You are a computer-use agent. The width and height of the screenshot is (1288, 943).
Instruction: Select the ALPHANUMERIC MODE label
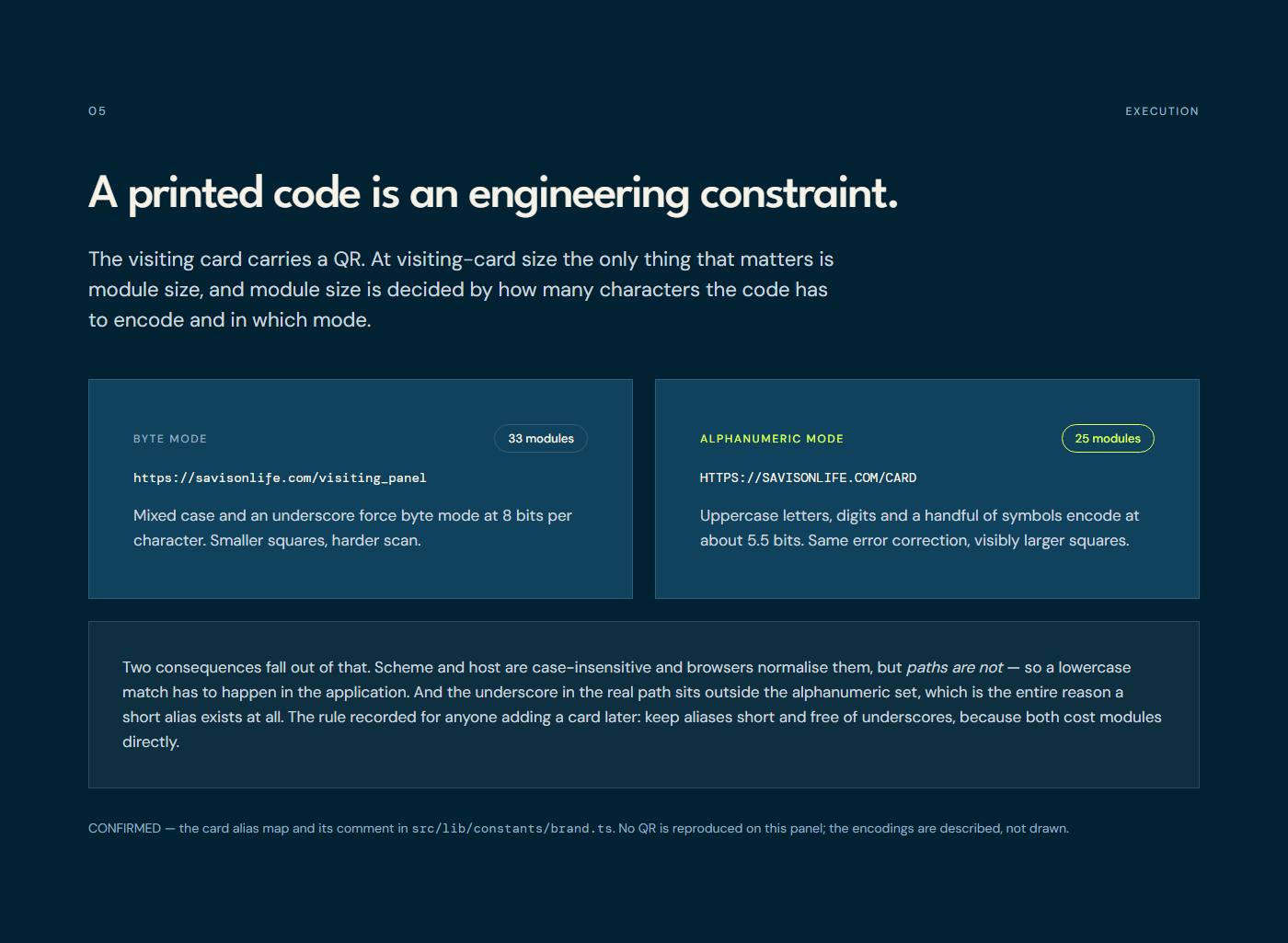[772, 439]
